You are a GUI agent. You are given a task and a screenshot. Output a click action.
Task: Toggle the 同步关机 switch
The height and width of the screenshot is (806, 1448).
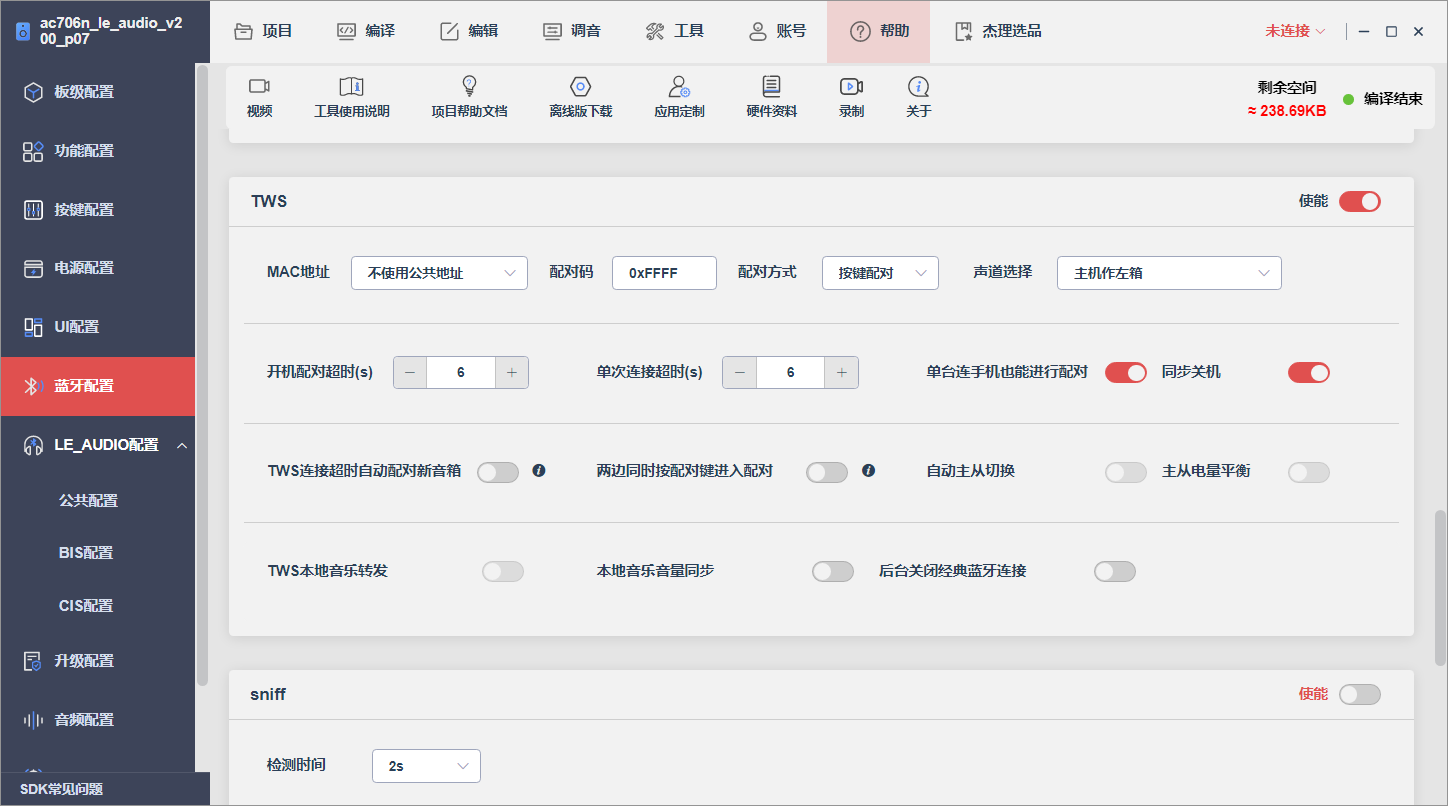coord(1309,373)
